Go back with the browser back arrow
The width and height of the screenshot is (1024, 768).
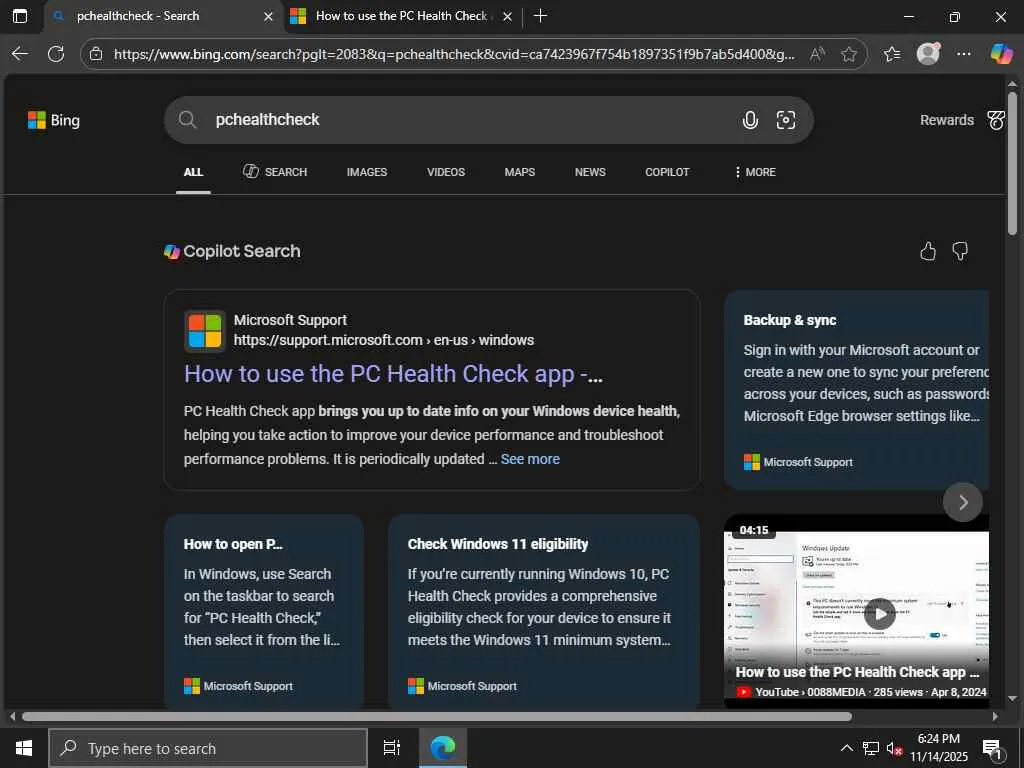[x=20, y=54]
